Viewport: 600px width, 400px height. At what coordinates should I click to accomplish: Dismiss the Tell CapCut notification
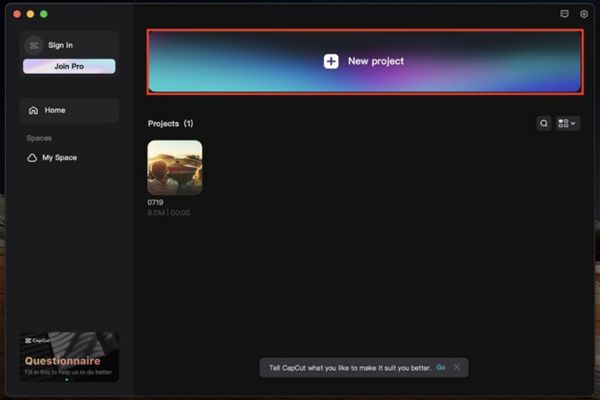(457, 367)
